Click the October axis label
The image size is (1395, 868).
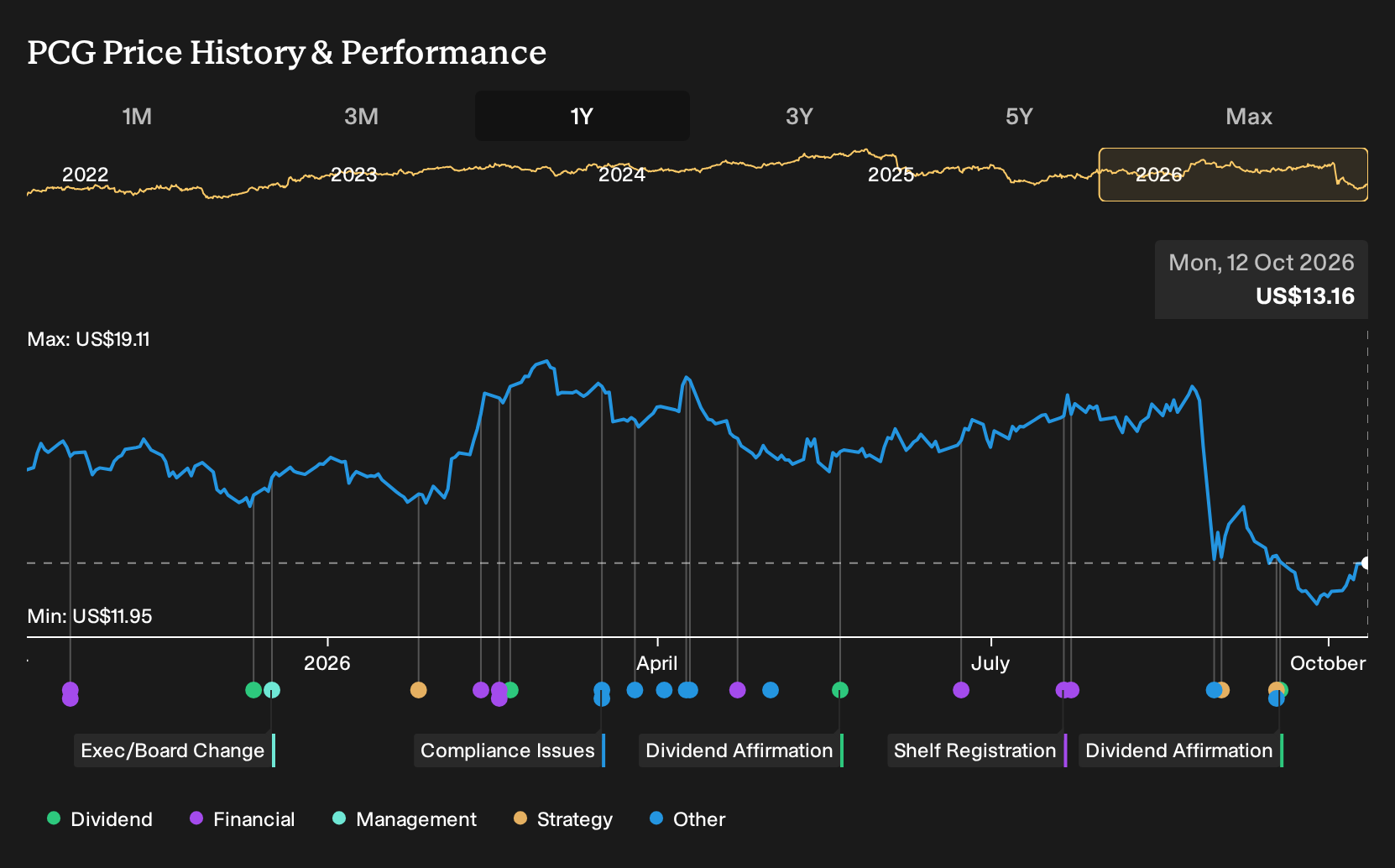tap(1328, 663)
